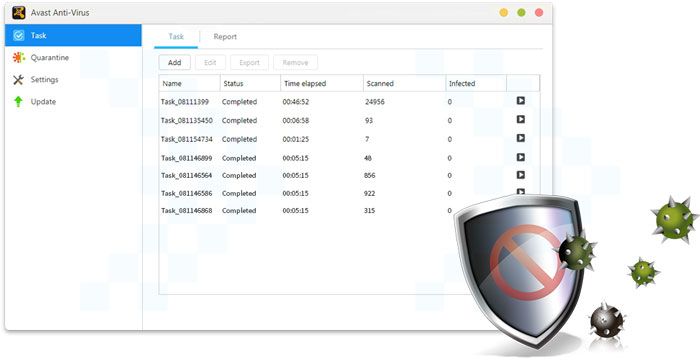Click the scanned count 856
The height and width of the screenshot is (360, 700).
pyautogui.click(x=370, y=176)
